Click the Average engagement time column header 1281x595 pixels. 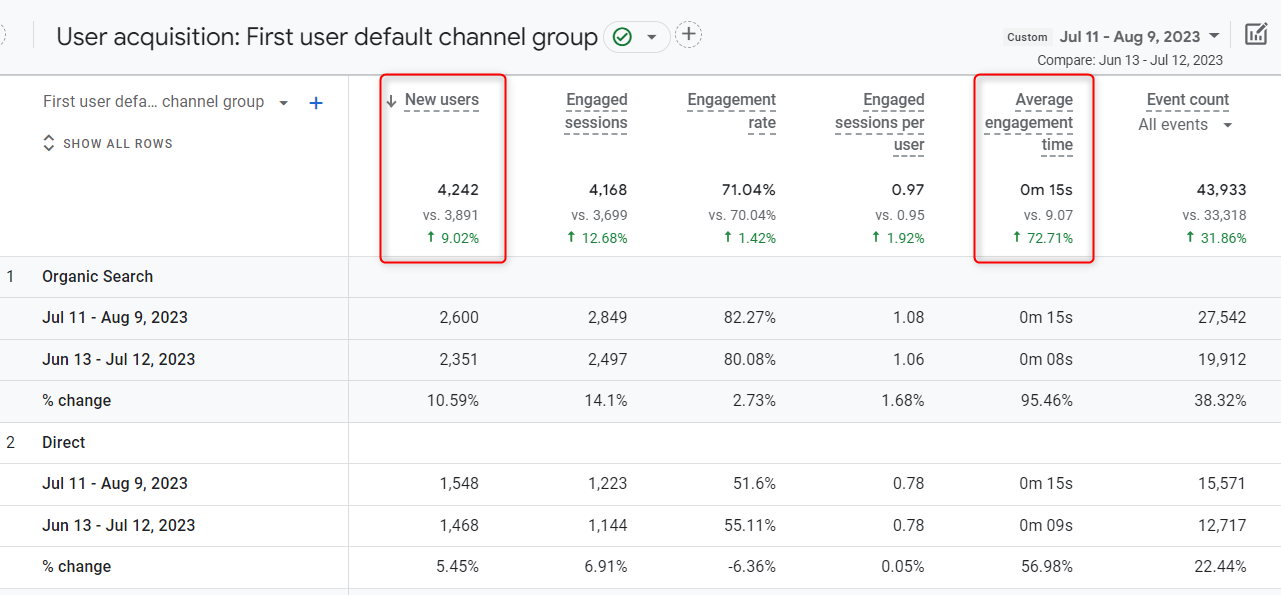point(1029,123)
